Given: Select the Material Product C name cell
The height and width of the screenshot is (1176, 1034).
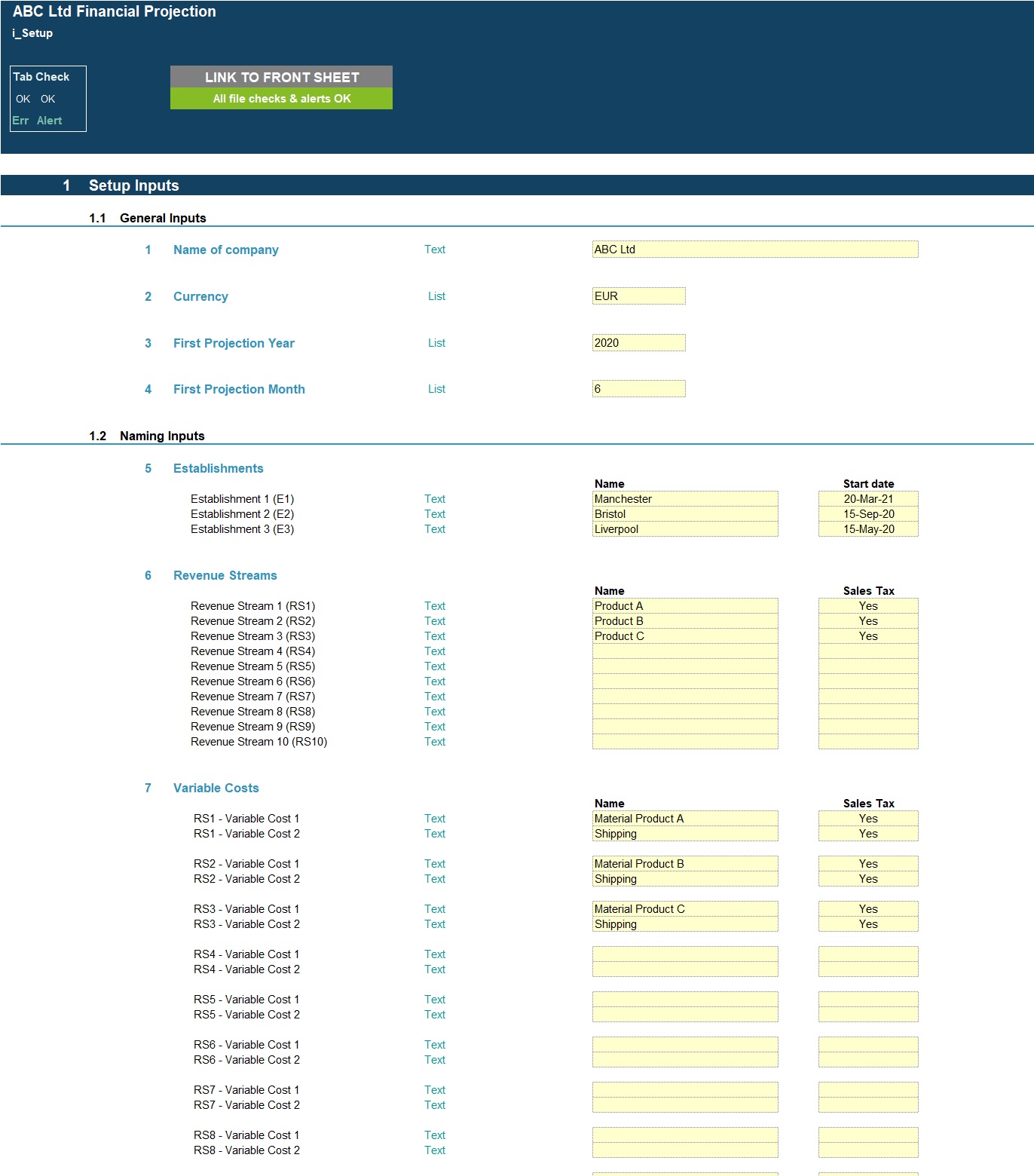Looking at the screenshot, I should coord(685,909).
